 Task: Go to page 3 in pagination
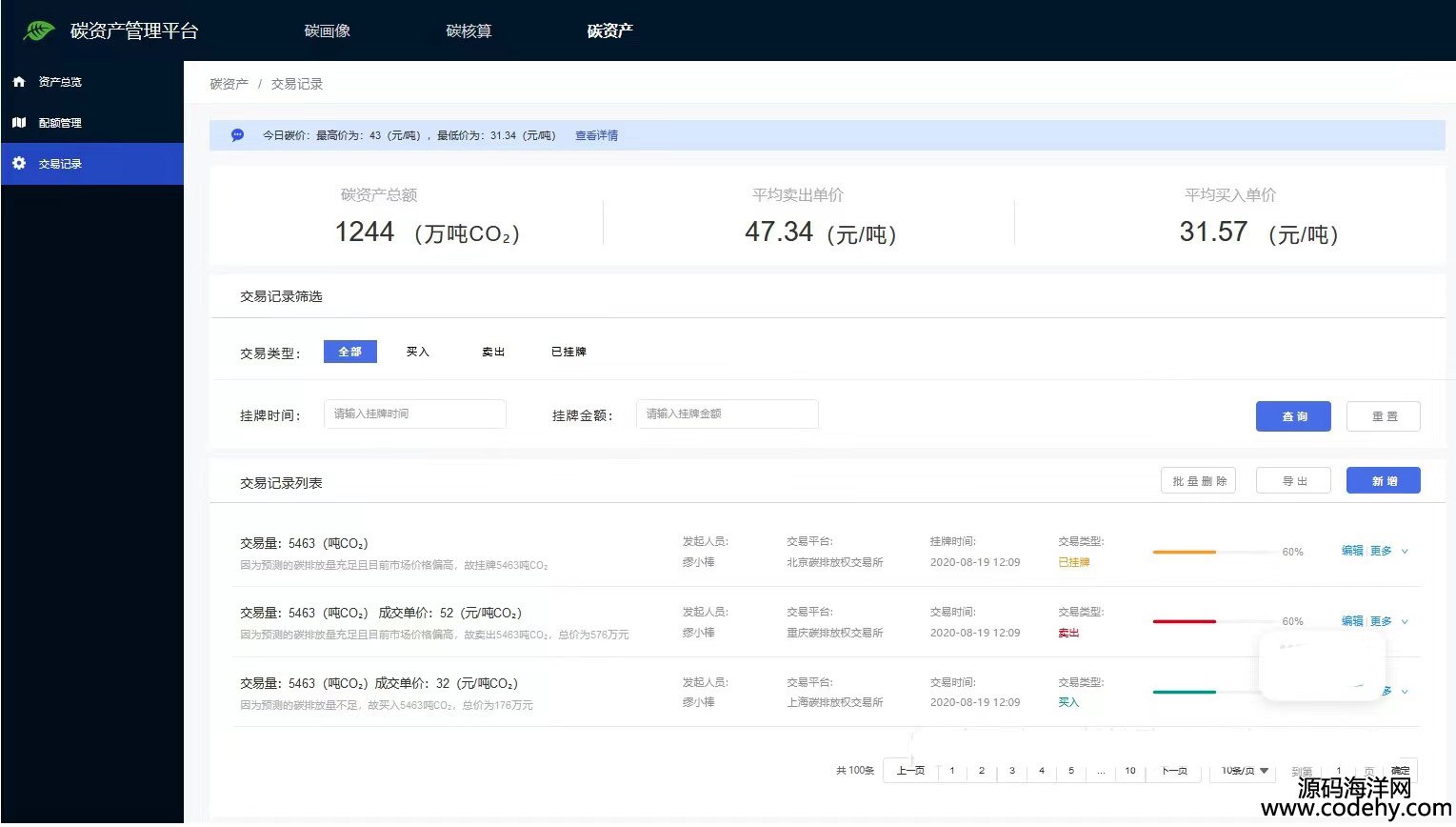coord(1012,771)
